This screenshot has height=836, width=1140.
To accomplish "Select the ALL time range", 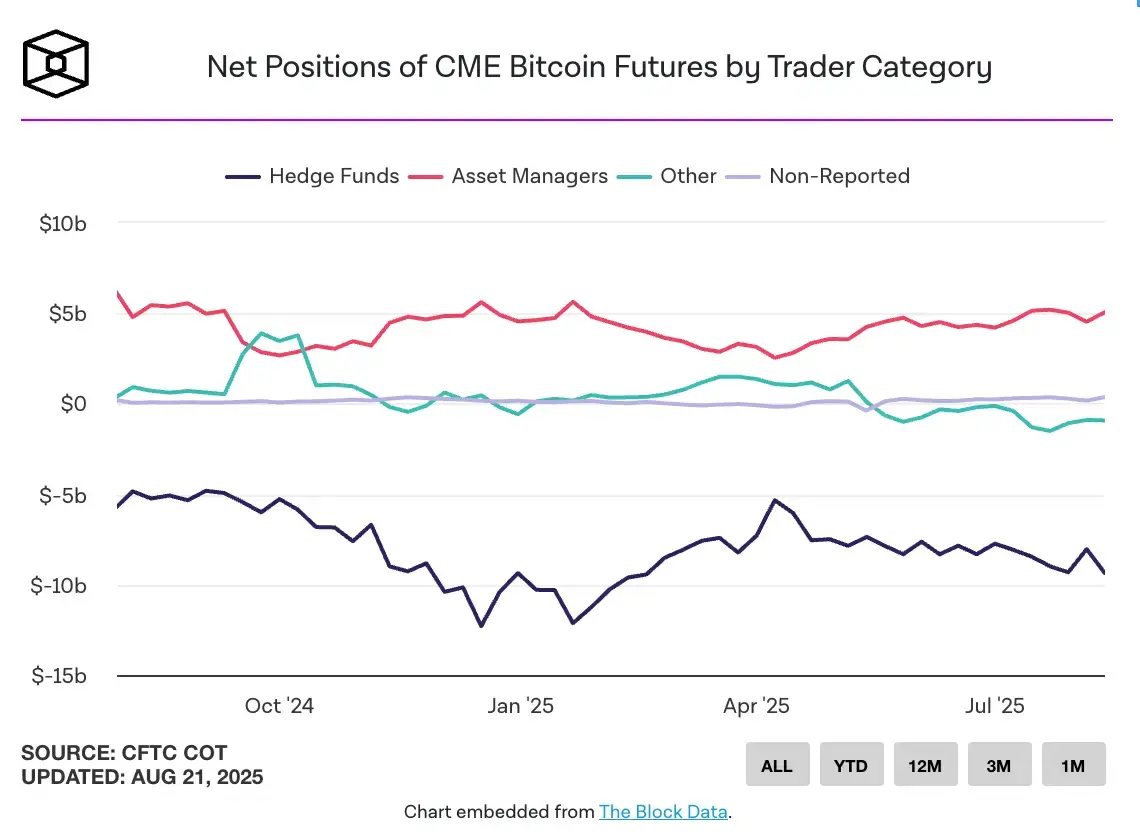I will 777,766.
